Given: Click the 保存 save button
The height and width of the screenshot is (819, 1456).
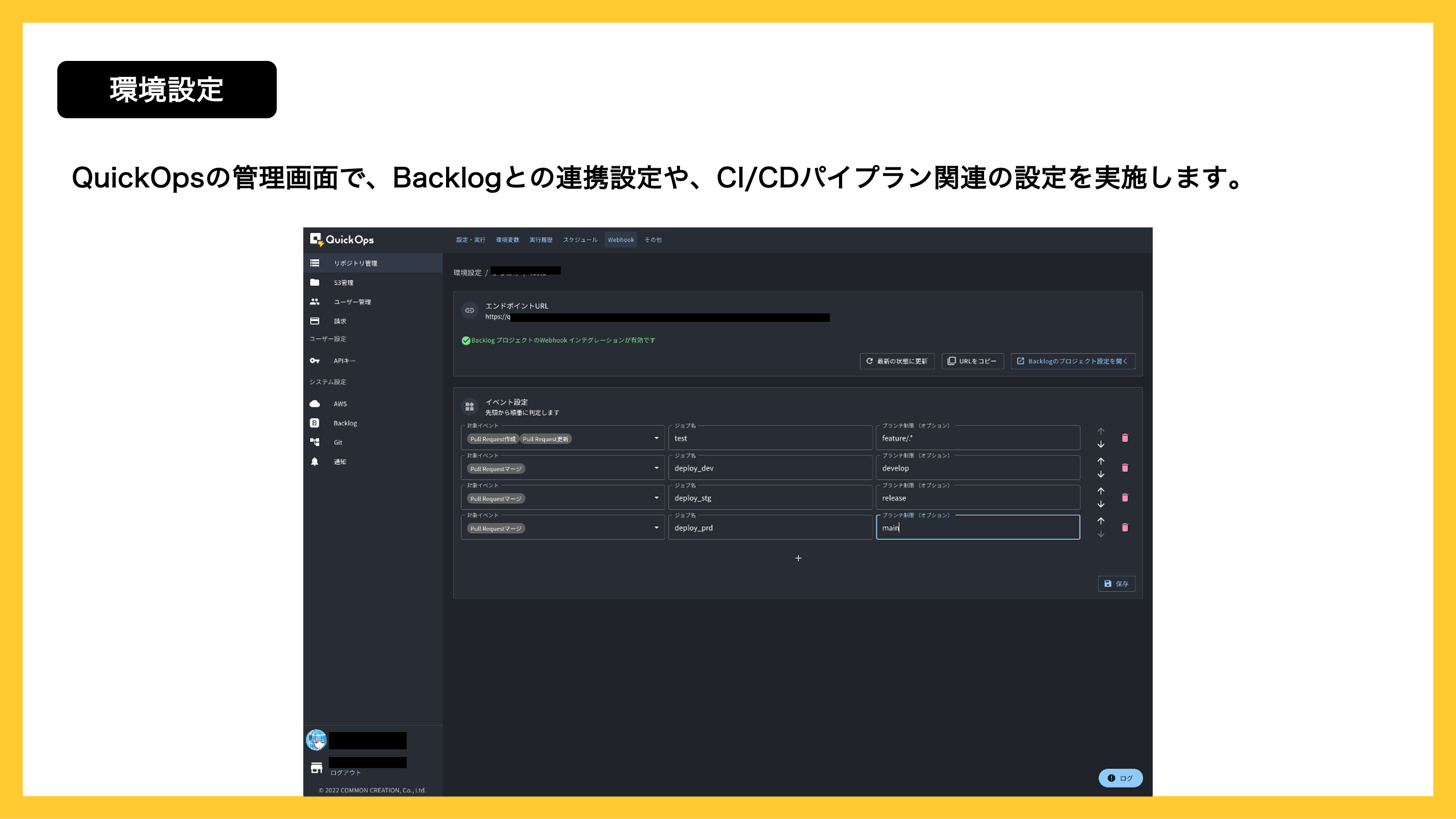Looking at the screenshot, I should click(x=1116, y=584).
